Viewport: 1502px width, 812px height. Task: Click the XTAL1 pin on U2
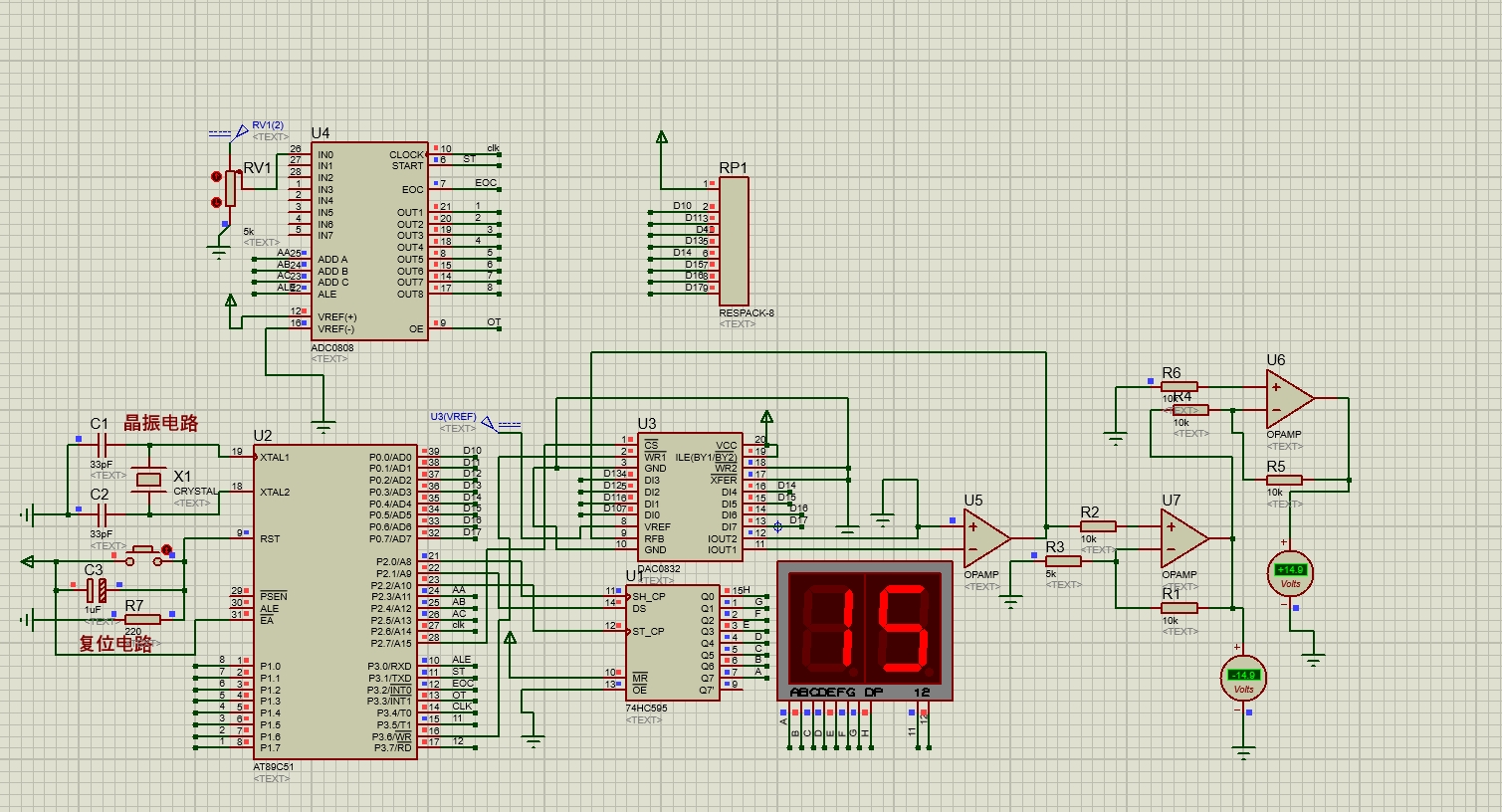275,458
